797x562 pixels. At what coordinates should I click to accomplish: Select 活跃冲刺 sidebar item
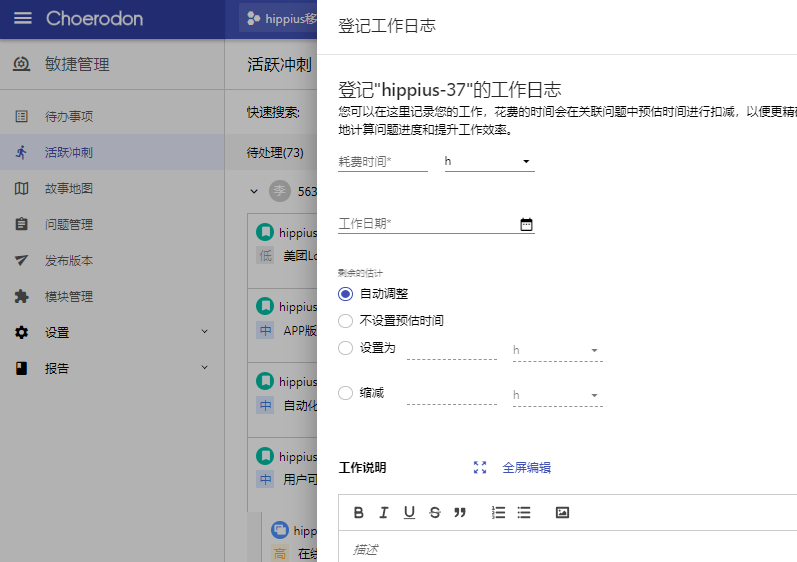112,152
